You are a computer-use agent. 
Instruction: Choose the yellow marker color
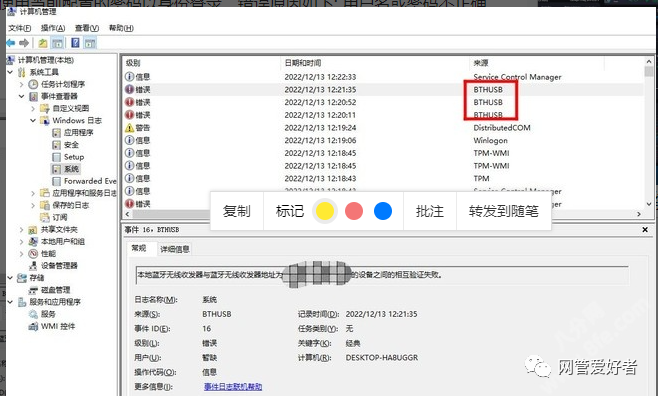pyautogui.click(x=325, y=211)
